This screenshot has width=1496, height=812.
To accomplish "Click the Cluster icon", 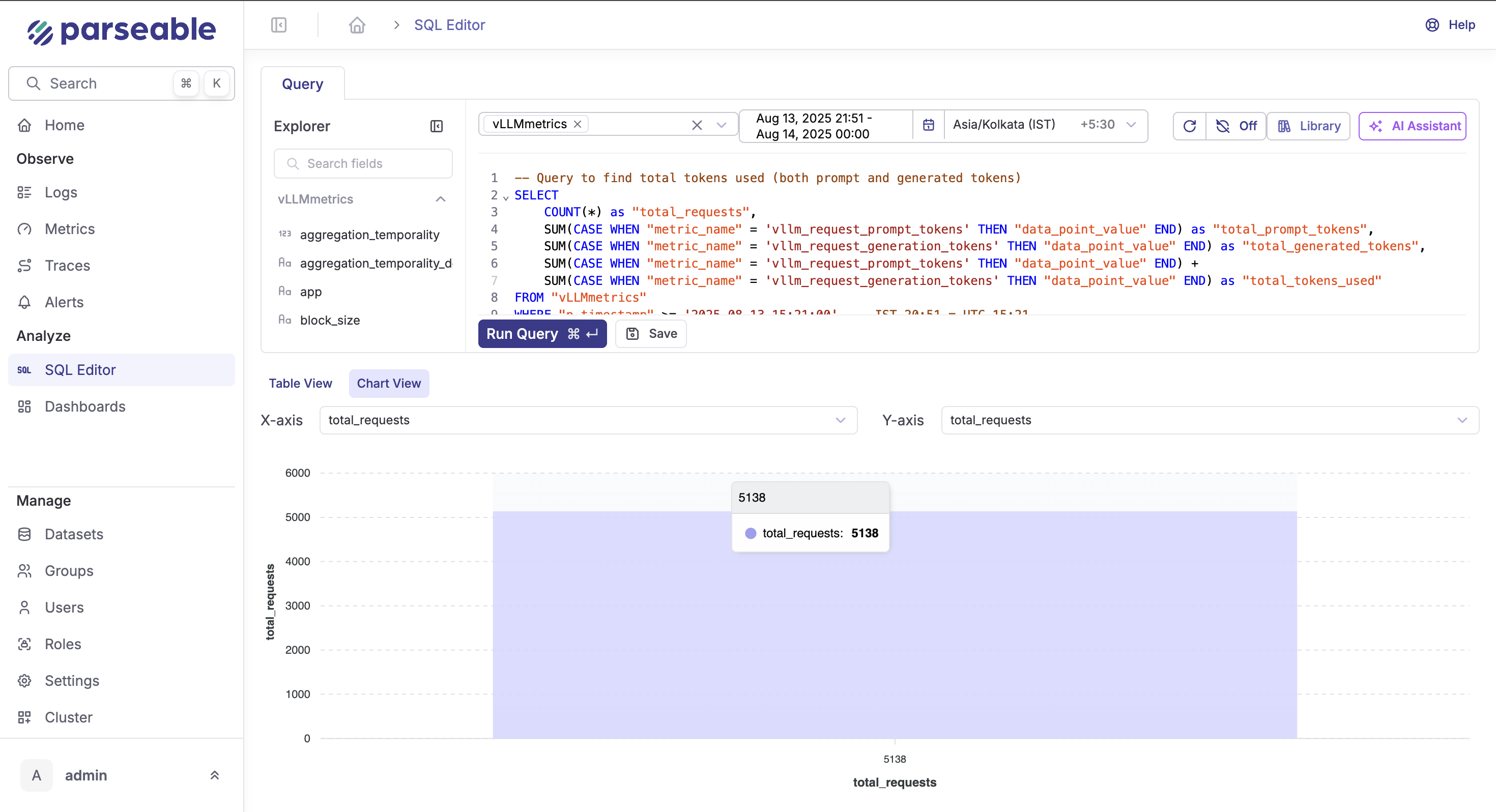I will [x=24, y=717].
